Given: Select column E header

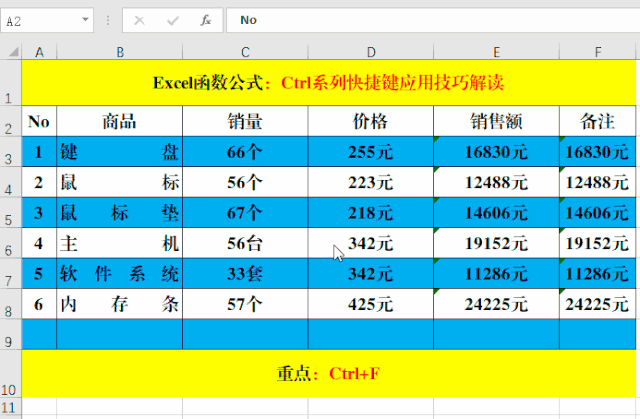Looking at the screenshot, I should (x=496, y=52).
